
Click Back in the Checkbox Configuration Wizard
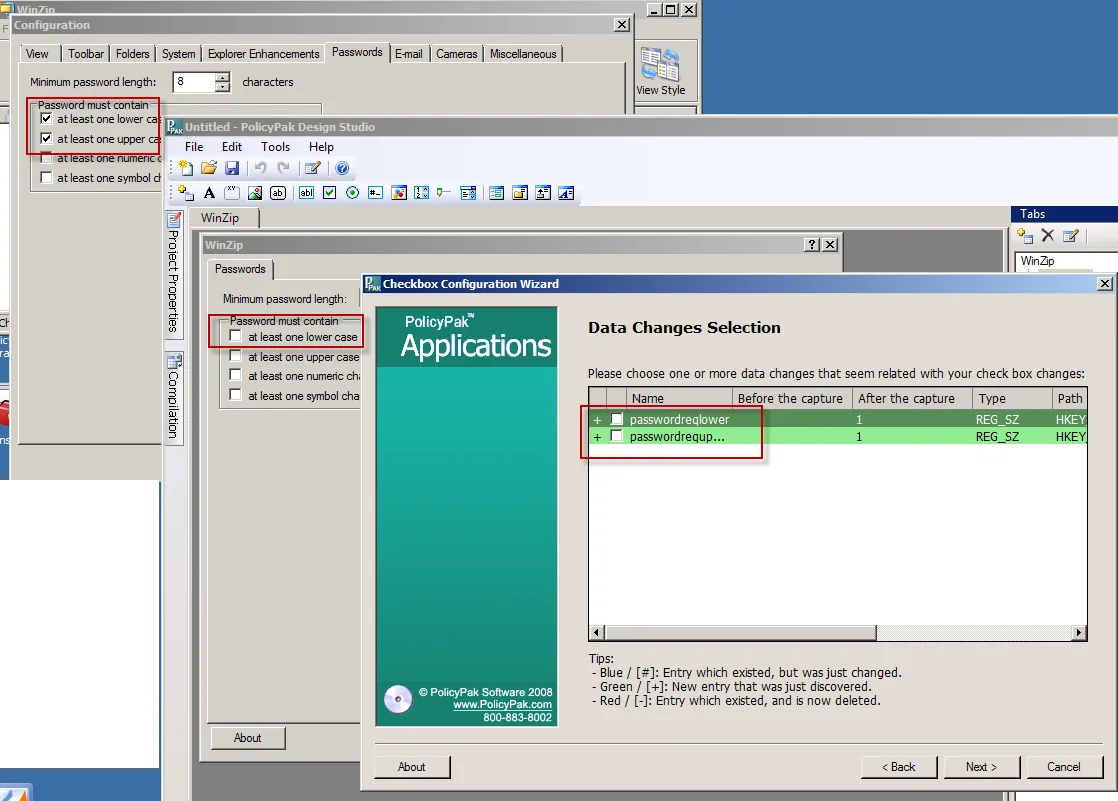click(898, 767)
